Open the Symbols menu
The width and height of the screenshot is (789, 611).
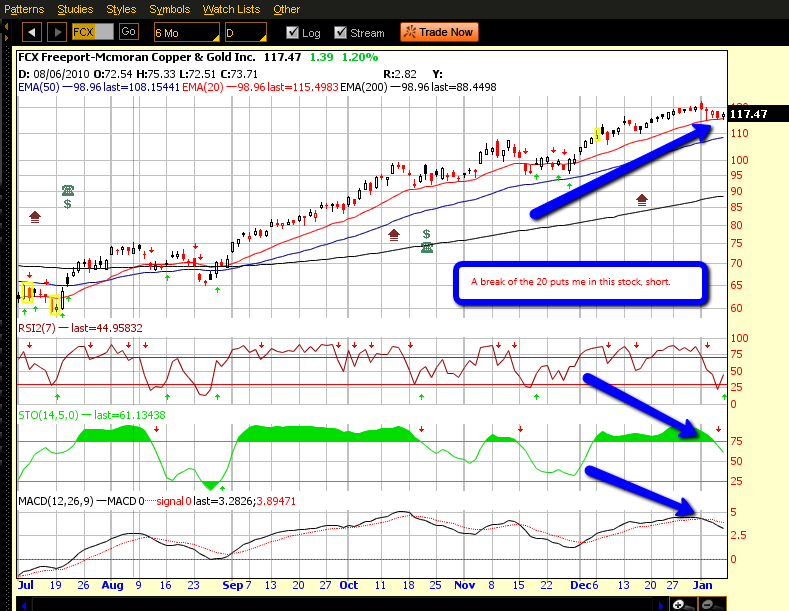tap(170, 9)
